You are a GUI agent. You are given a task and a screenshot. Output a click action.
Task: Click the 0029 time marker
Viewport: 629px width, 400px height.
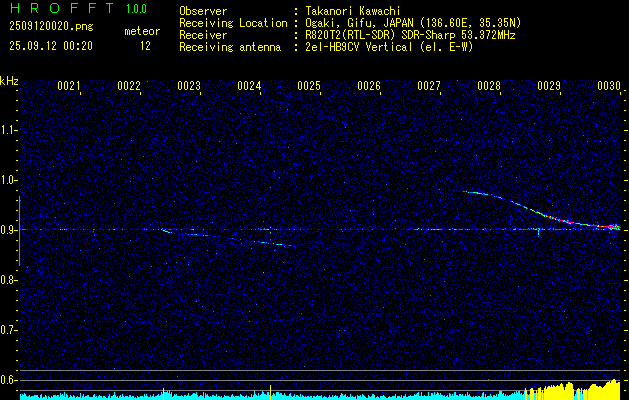pyautogui.click(x=549, y=86)
